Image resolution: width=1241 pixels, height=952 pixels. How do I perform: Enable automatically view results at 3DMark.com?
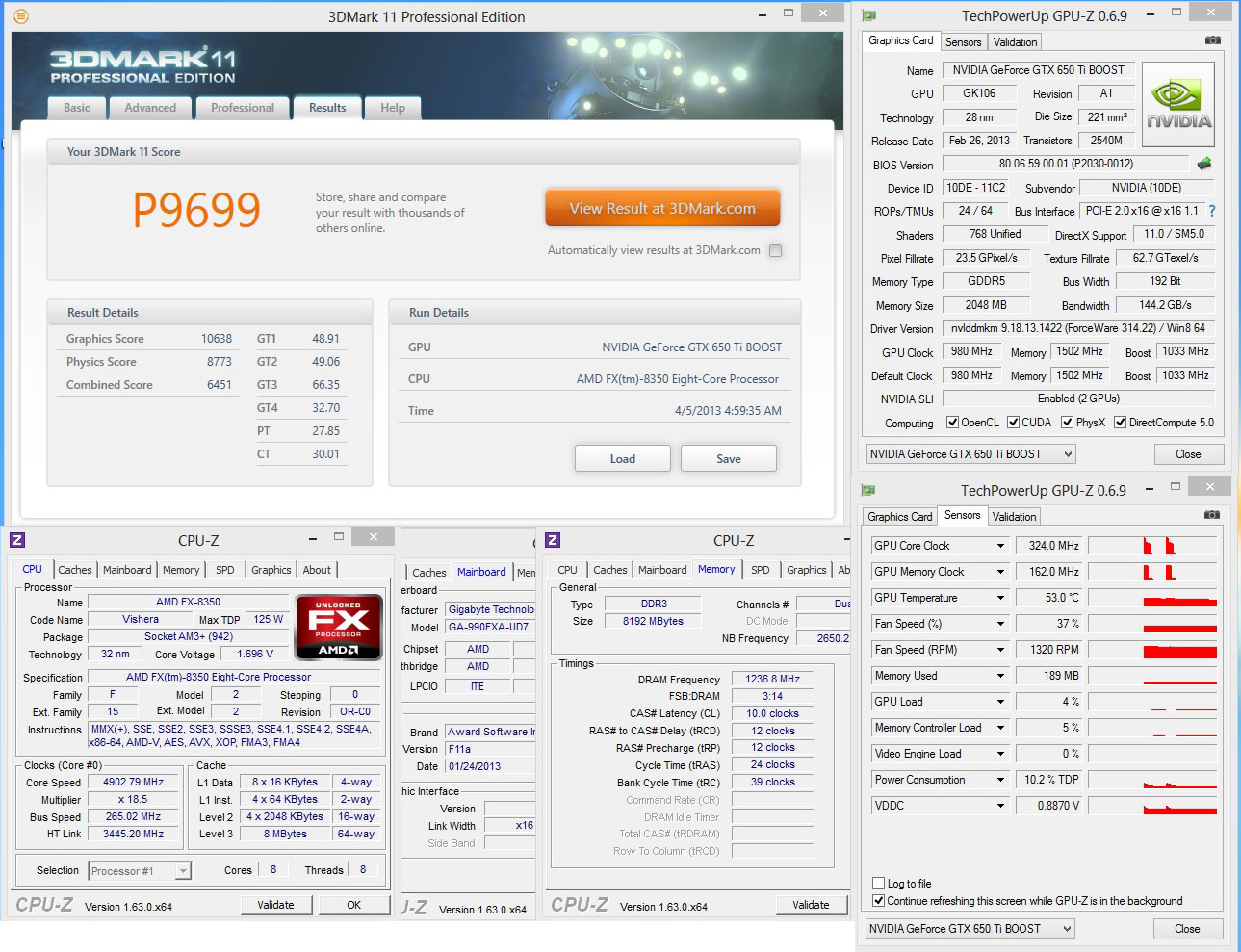pos(775,250)
